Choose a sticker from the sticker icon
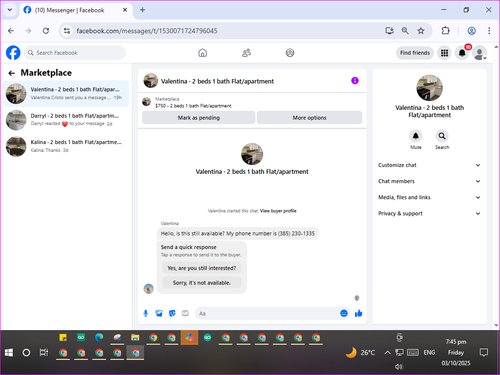The image size is (500, 375). pyautogui.click(x=172, y=313)
